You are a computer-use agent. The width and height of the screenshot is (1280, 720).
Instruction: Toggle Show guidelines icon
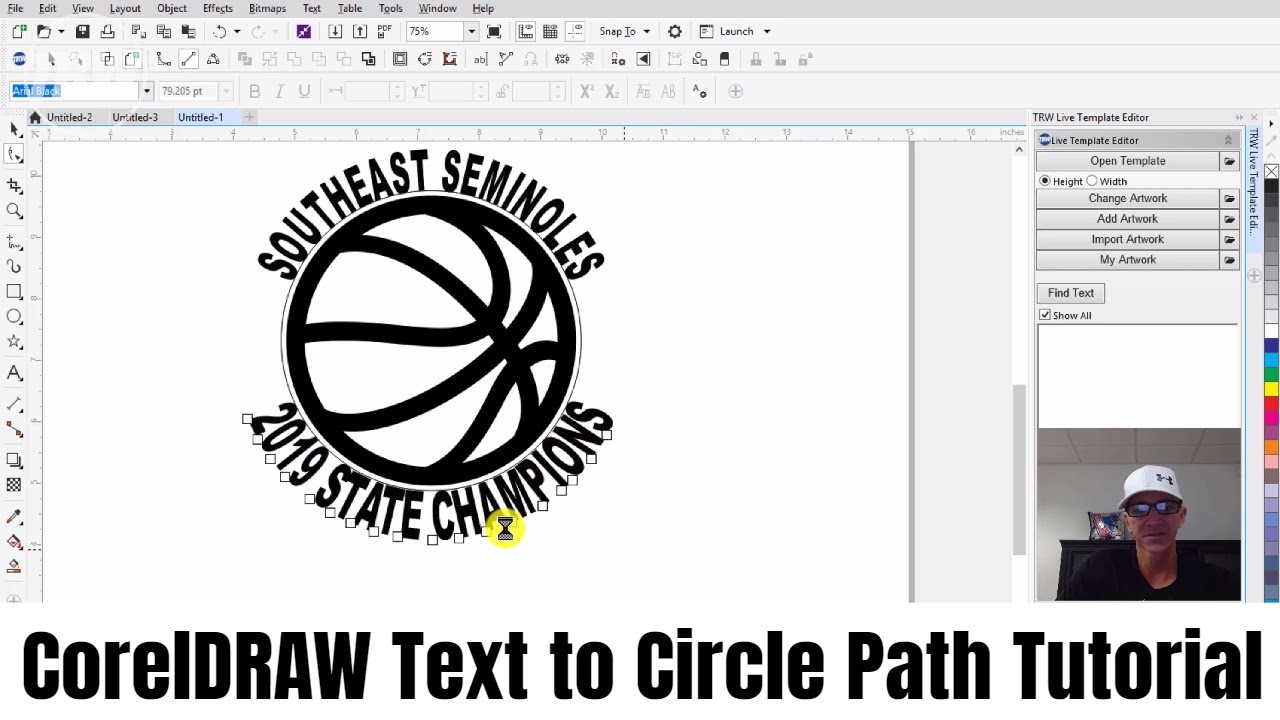click(574, 32)
